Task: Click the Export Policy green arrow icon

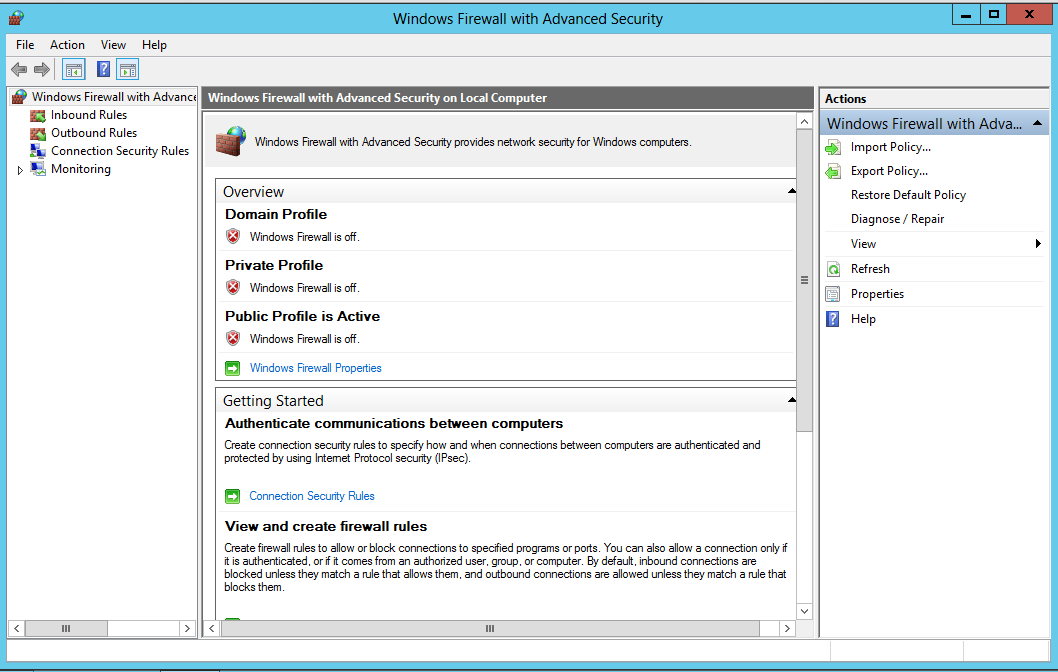Action: (x=833, y=171)
